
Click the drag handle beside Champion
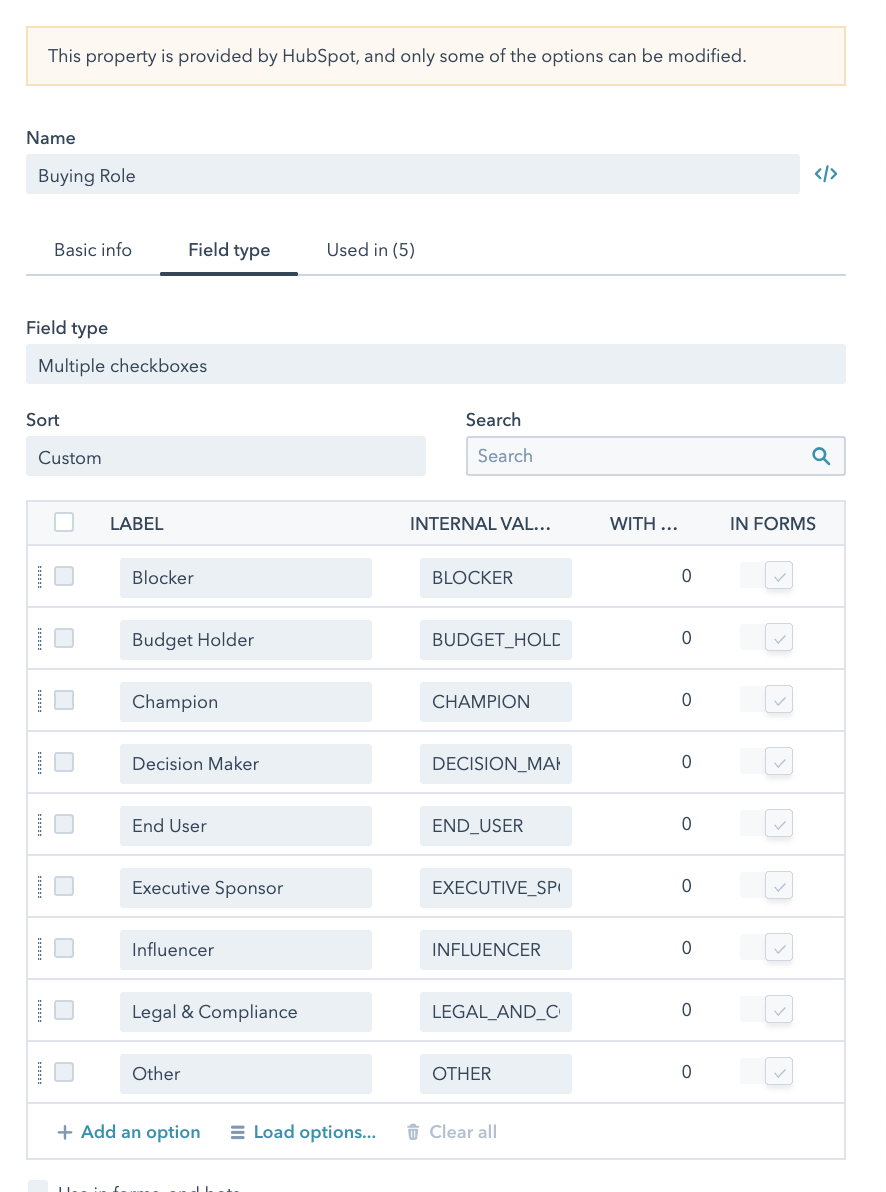pos(40,701)
